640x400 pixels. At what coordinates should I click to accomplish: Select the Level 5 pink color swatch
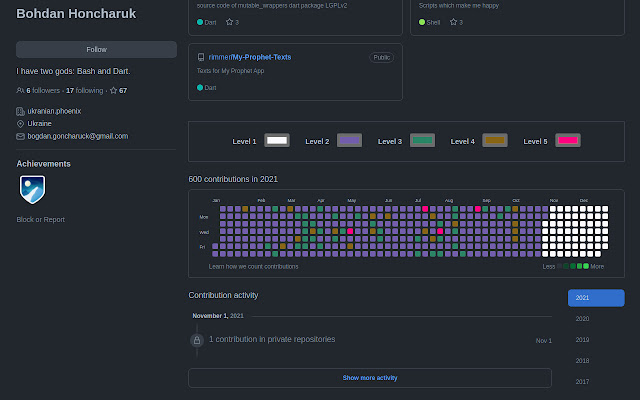point(568,141)
